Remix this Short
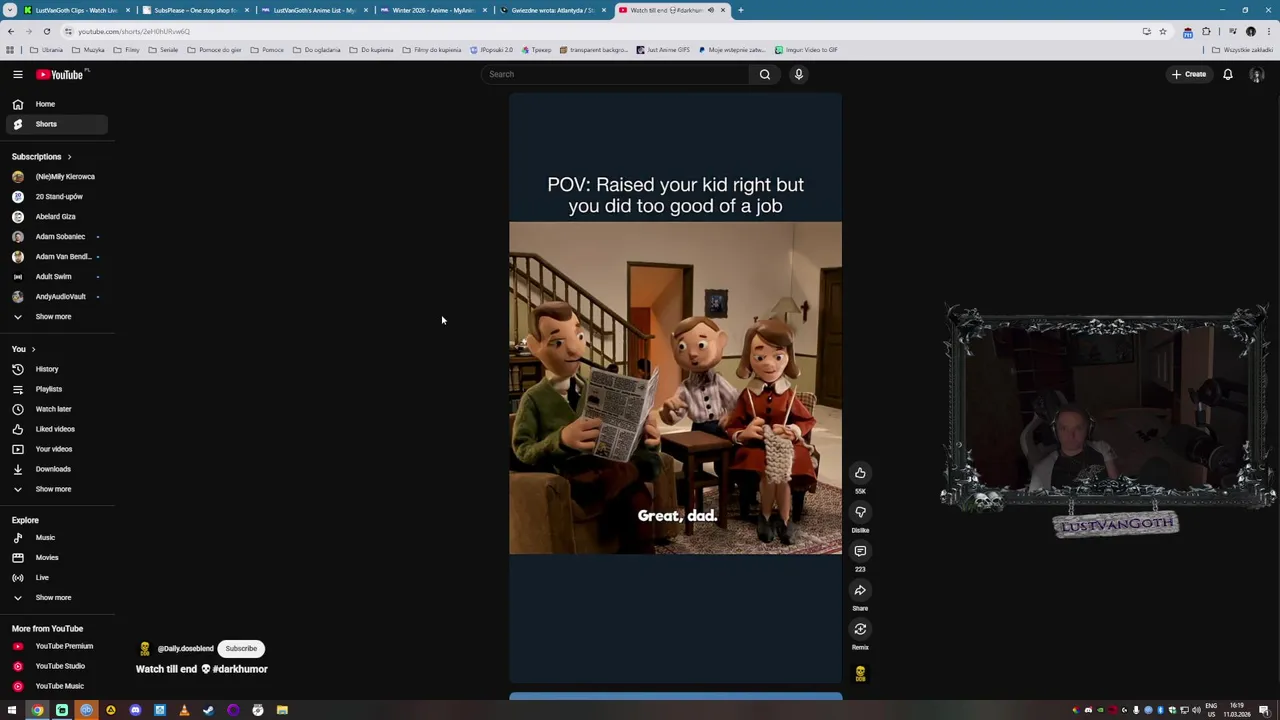Screen dimensions: 1280x720 pyautogui.click(x=860, y=629)
